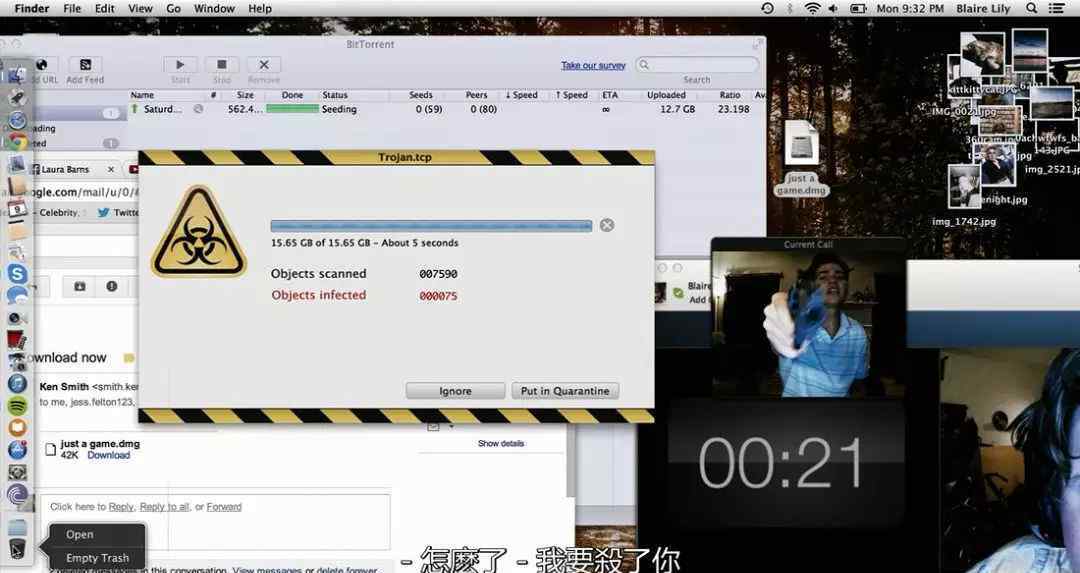The width and height of the screenshot is (1080, 573).
Task: Click the Stop square icon in BitTorrent
Action: (x=222, y=65)
